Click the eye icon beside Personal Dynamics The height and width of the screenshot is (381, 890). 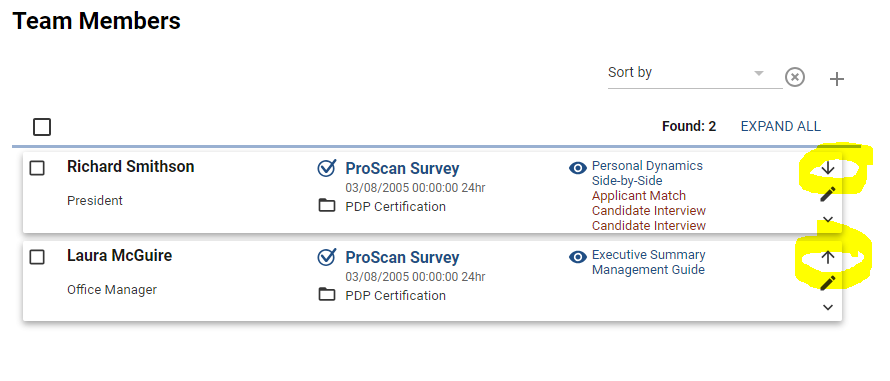point(578,168)
